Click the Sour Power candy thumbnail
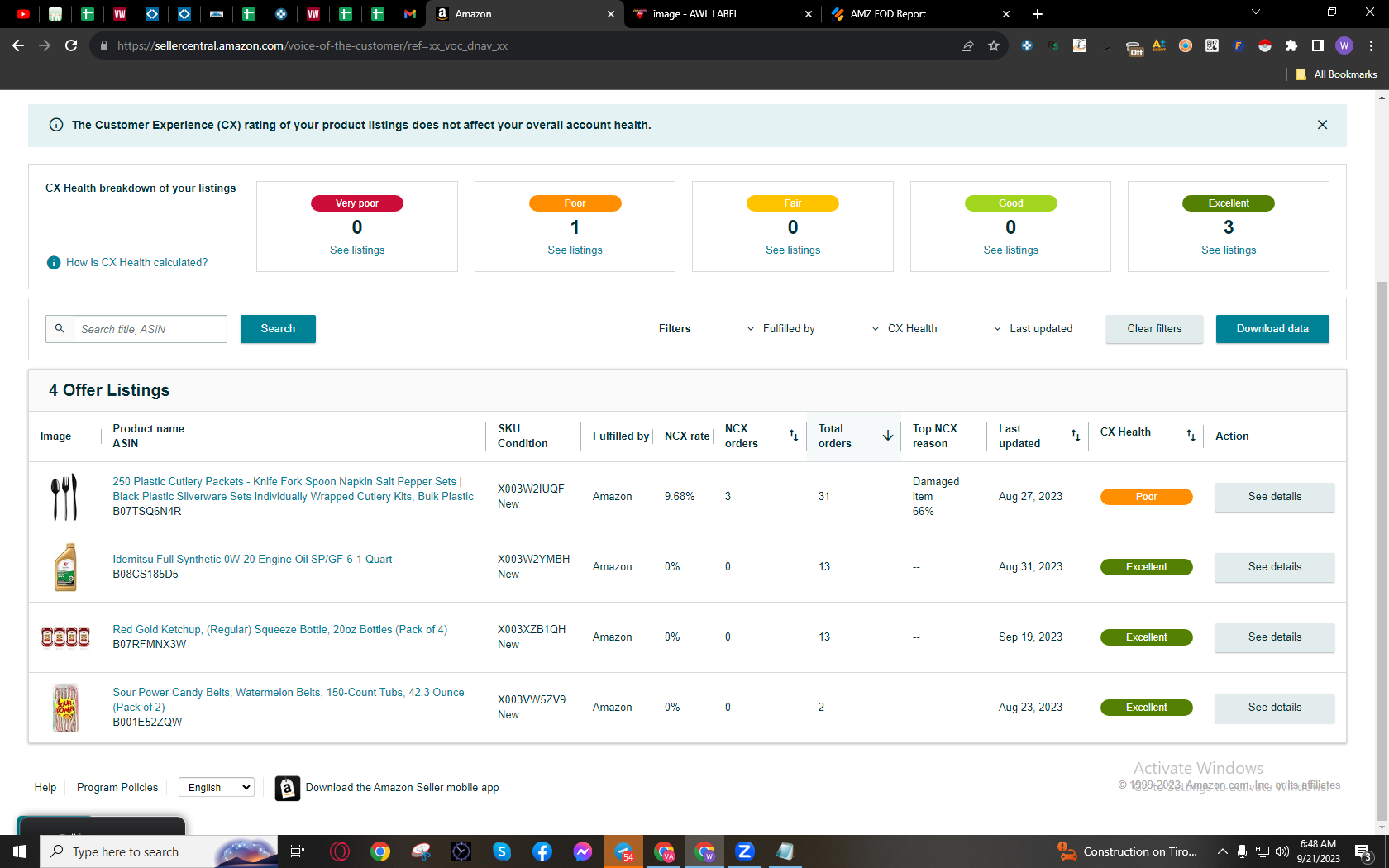Viewport: 1389px width, 868px height. [65, 708]
